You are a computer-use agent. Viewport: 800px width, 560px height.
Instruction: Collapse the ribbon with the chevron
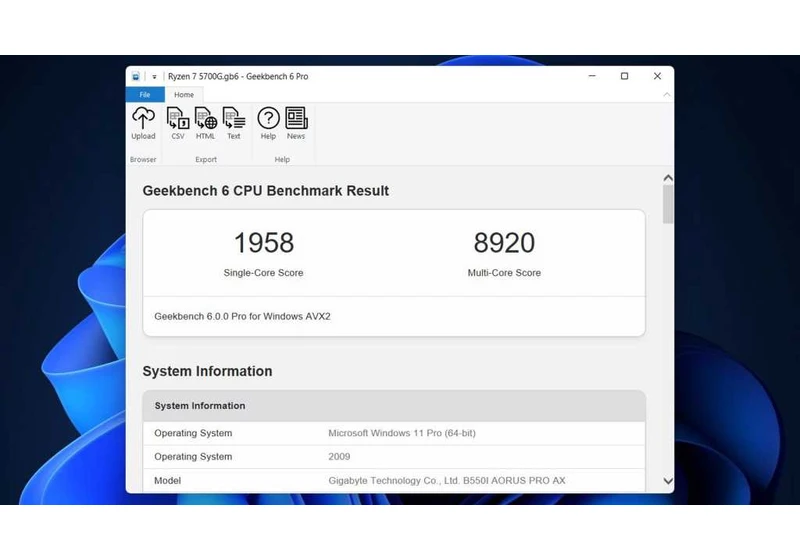[x=666, y=94]
